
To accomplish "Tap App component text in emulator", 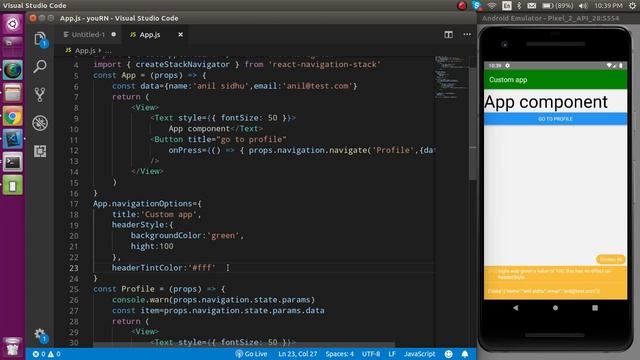I will tap(546, 102).
